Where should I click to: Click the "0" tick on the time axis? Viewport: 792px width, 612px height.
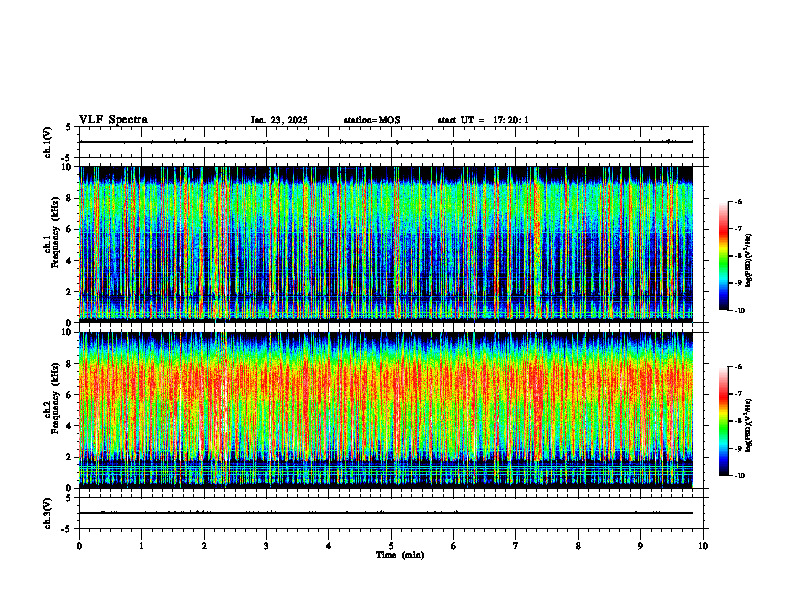pyautogui.click(x=79, y=546)
